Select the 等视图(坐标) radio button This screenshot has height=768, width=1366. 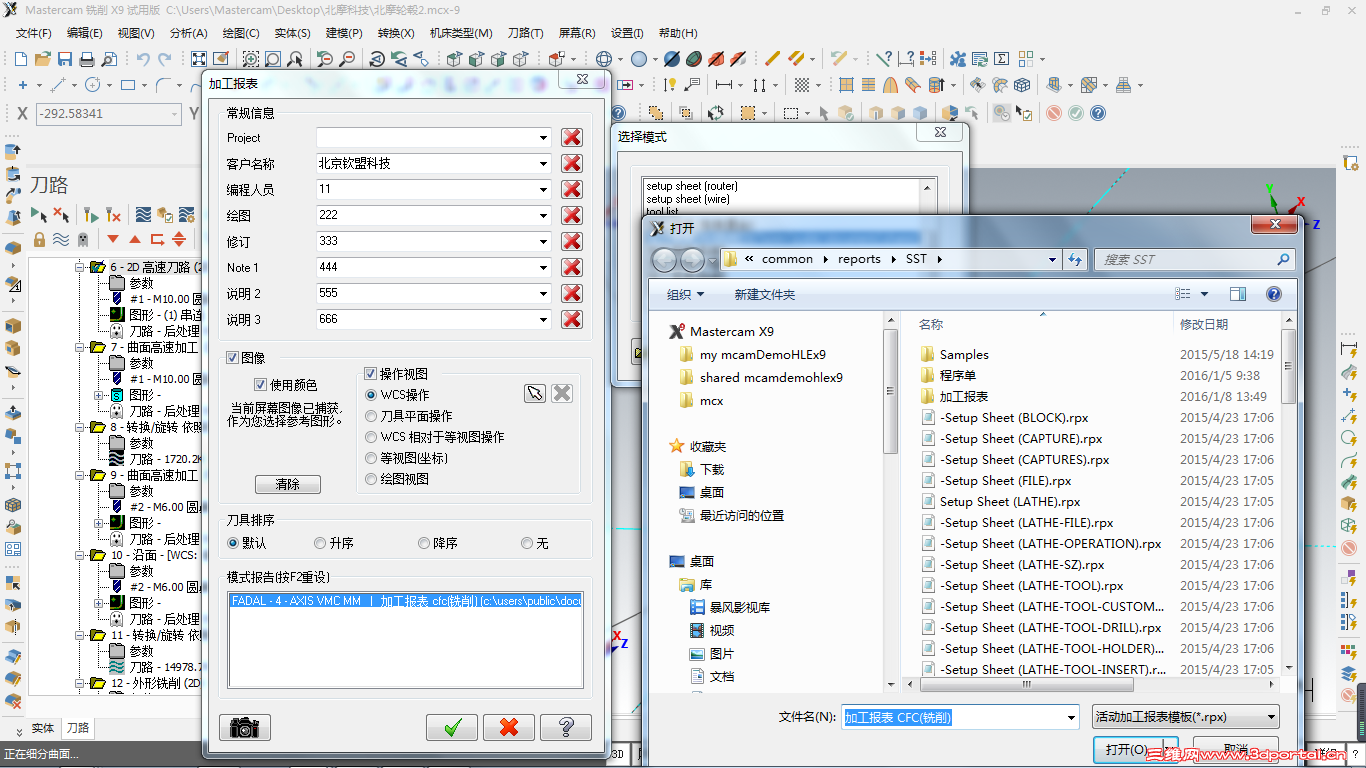372,458
